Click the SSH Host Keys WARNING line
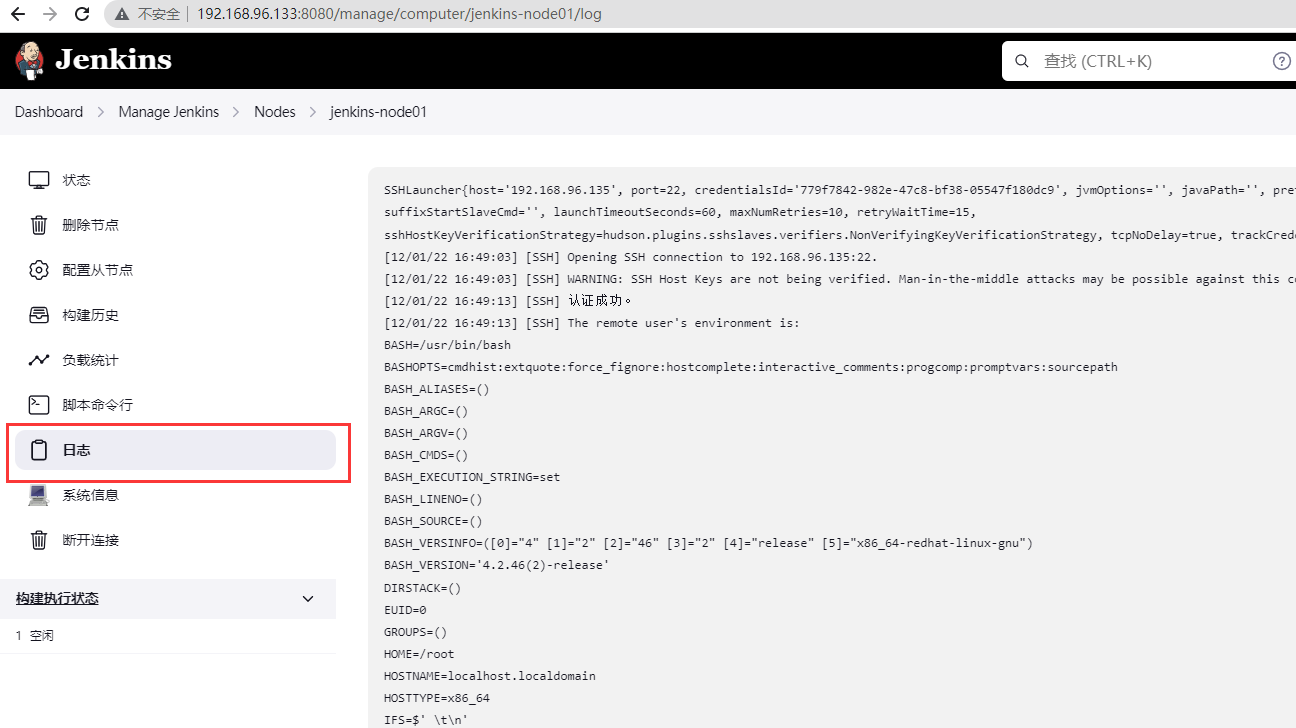Image resolution: width=1296 pixels, height=728 pixels. 838,279
